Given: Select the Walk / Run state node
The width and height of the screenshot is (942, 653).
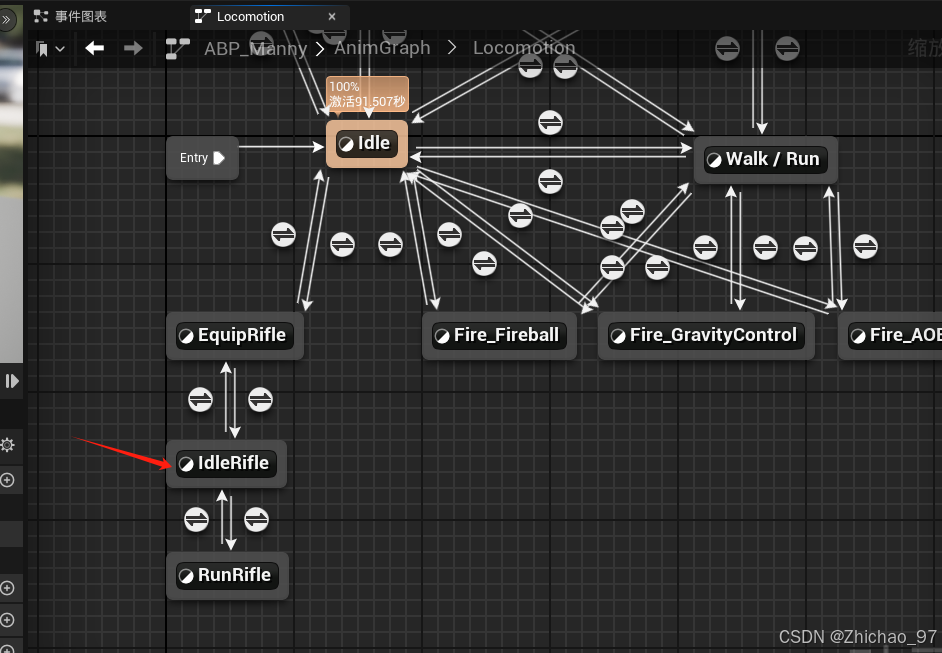Looking at the screenshot, I should [x=765, y=160].
